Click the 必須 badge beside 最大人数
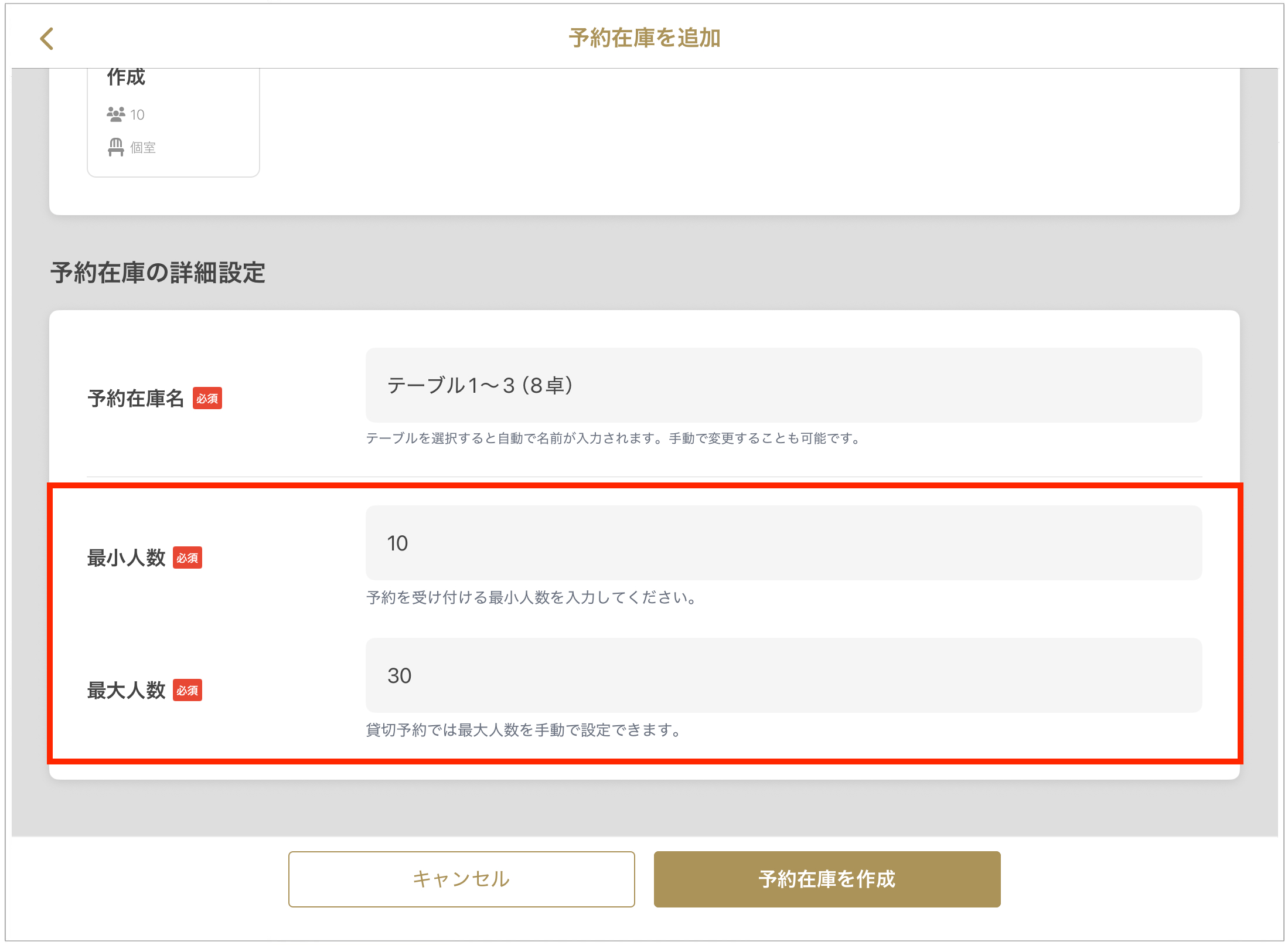 [188, 691]
